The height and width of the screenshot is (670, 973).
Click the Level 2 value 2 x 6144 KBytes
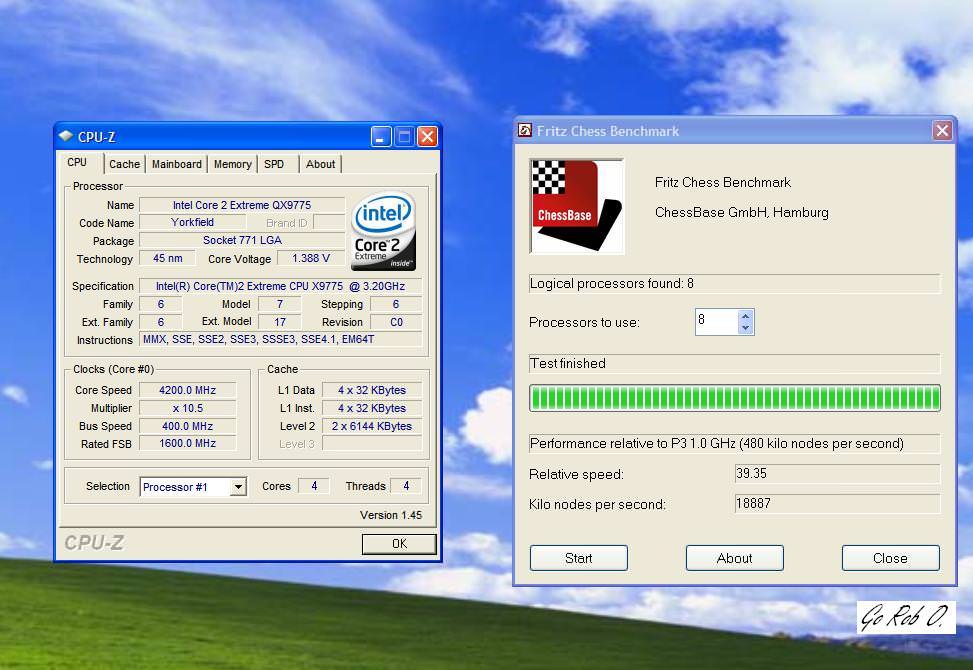372,426
